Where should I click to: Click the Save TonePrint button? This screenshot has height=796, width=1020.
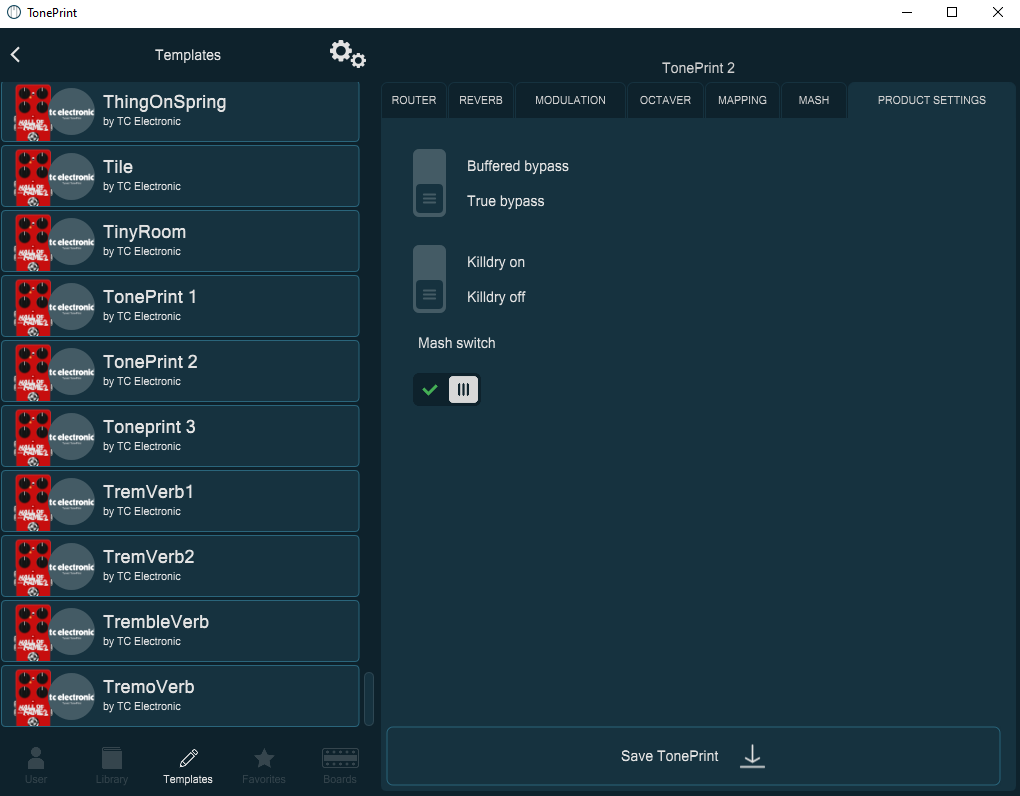pos(693,756)
